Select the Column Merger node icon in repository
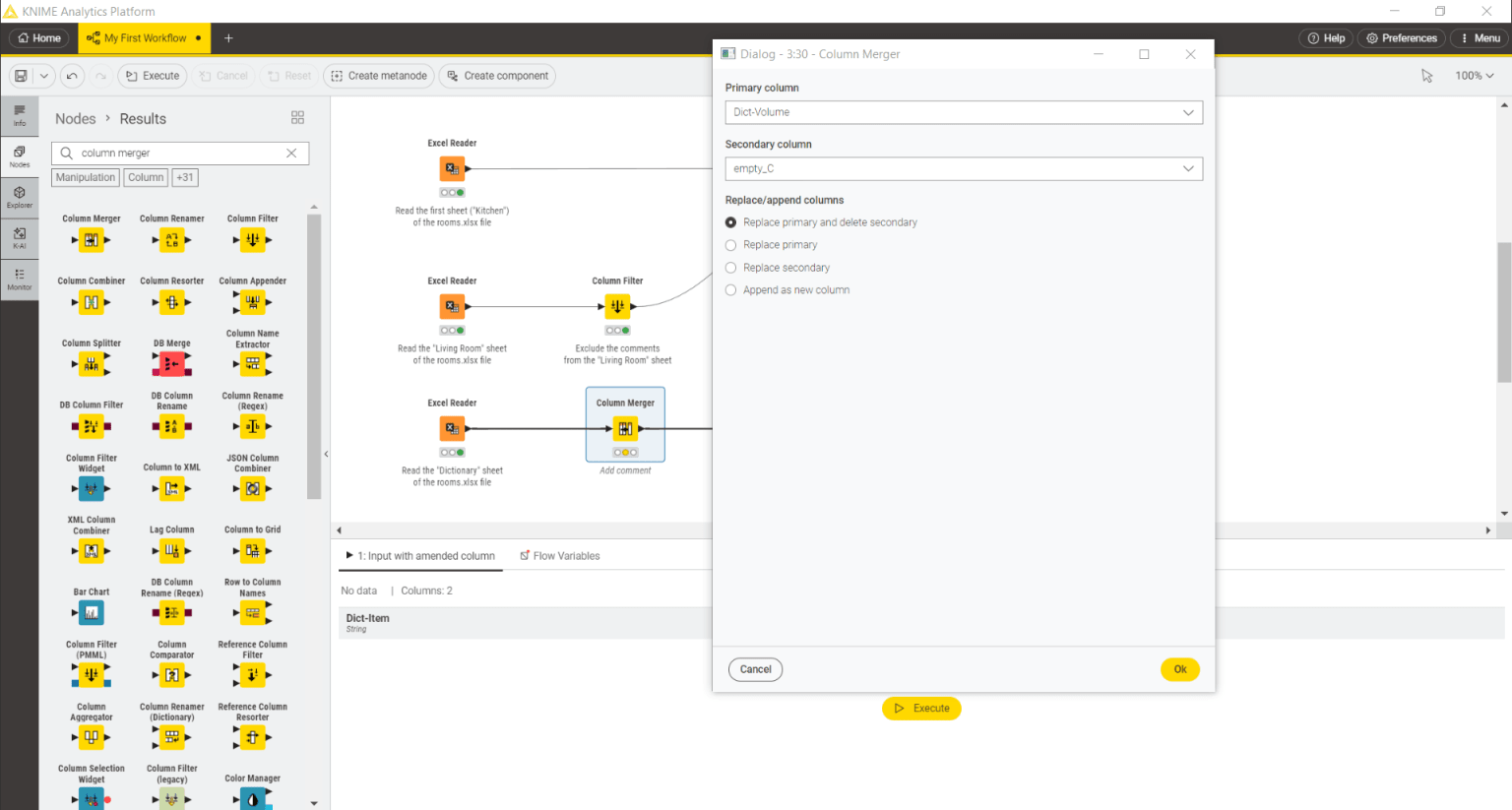This screenshot has width=1512, height=810. click(91, 240)
